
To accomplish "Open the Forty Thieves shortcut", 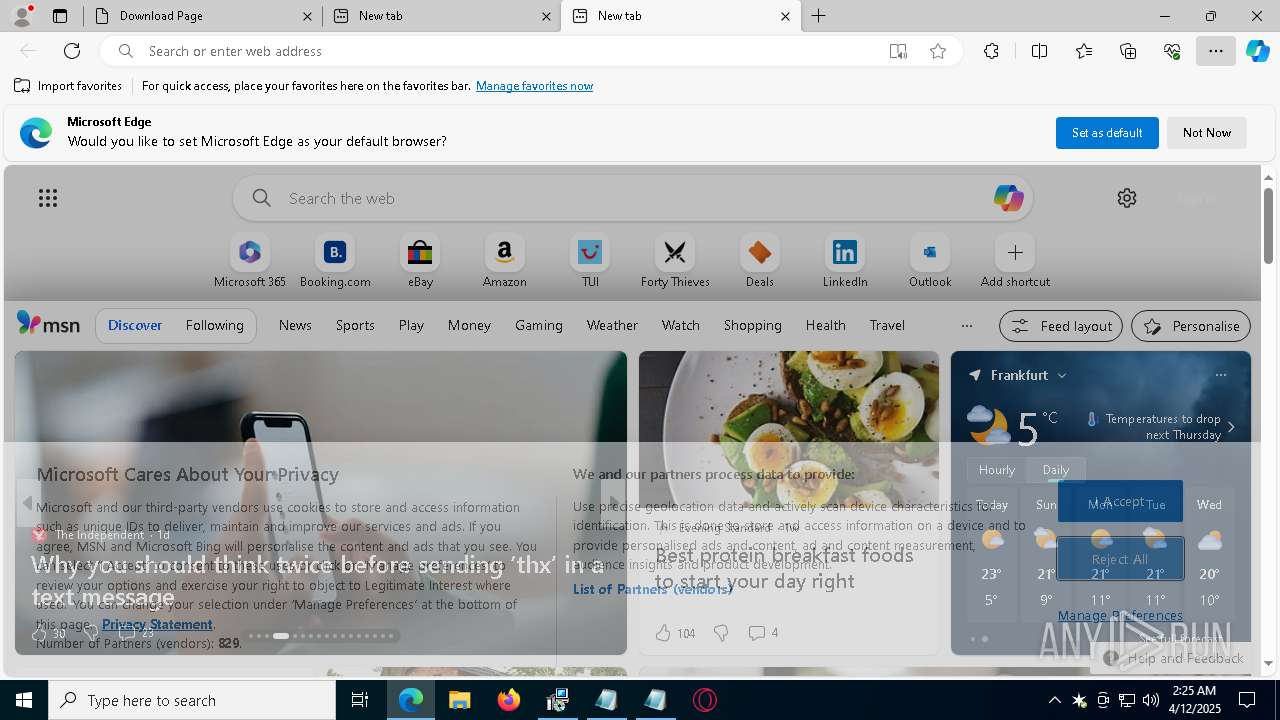I will [675, 262].
